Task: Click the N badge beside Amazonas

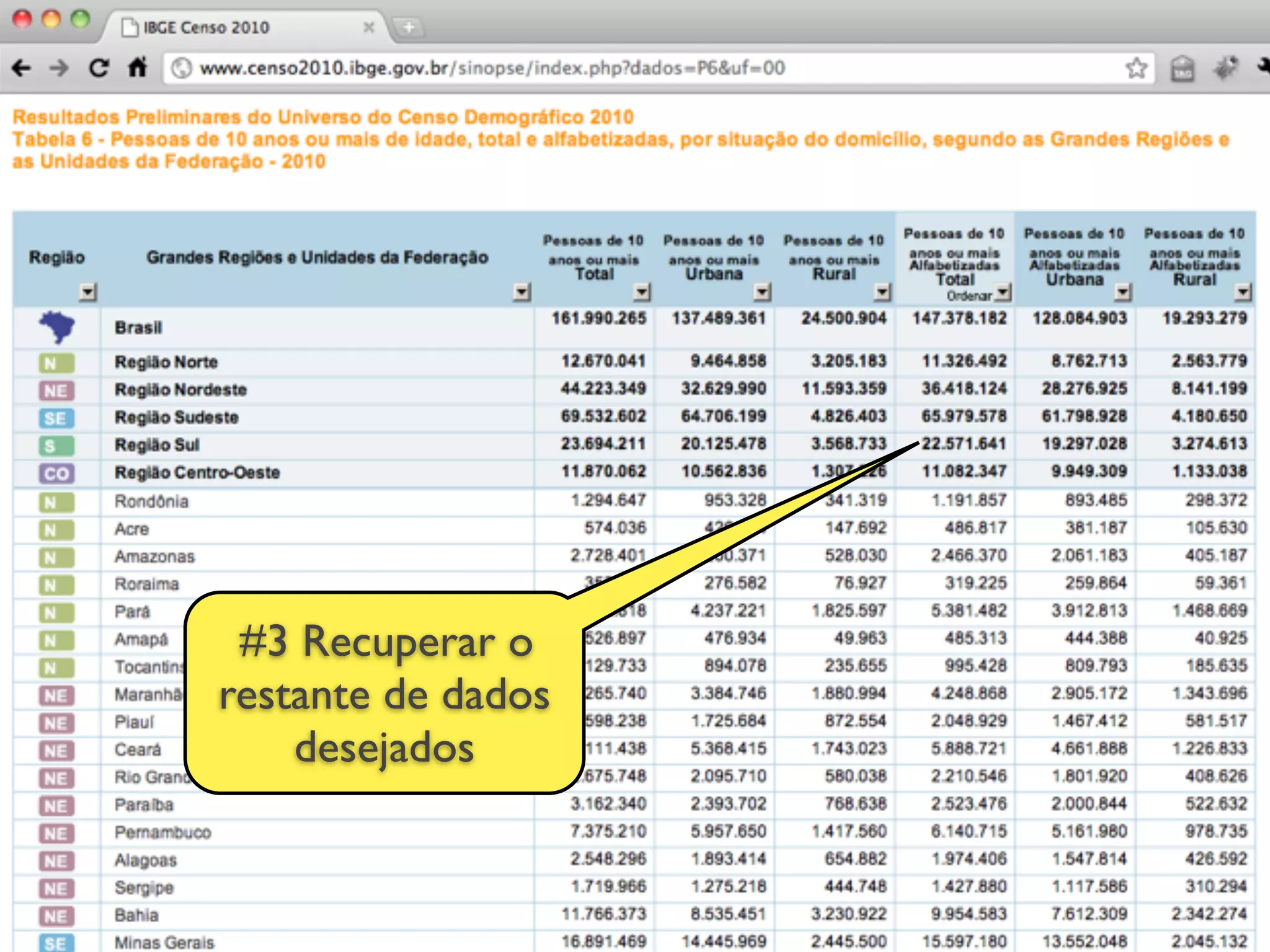Action: (x=56, y=558)
